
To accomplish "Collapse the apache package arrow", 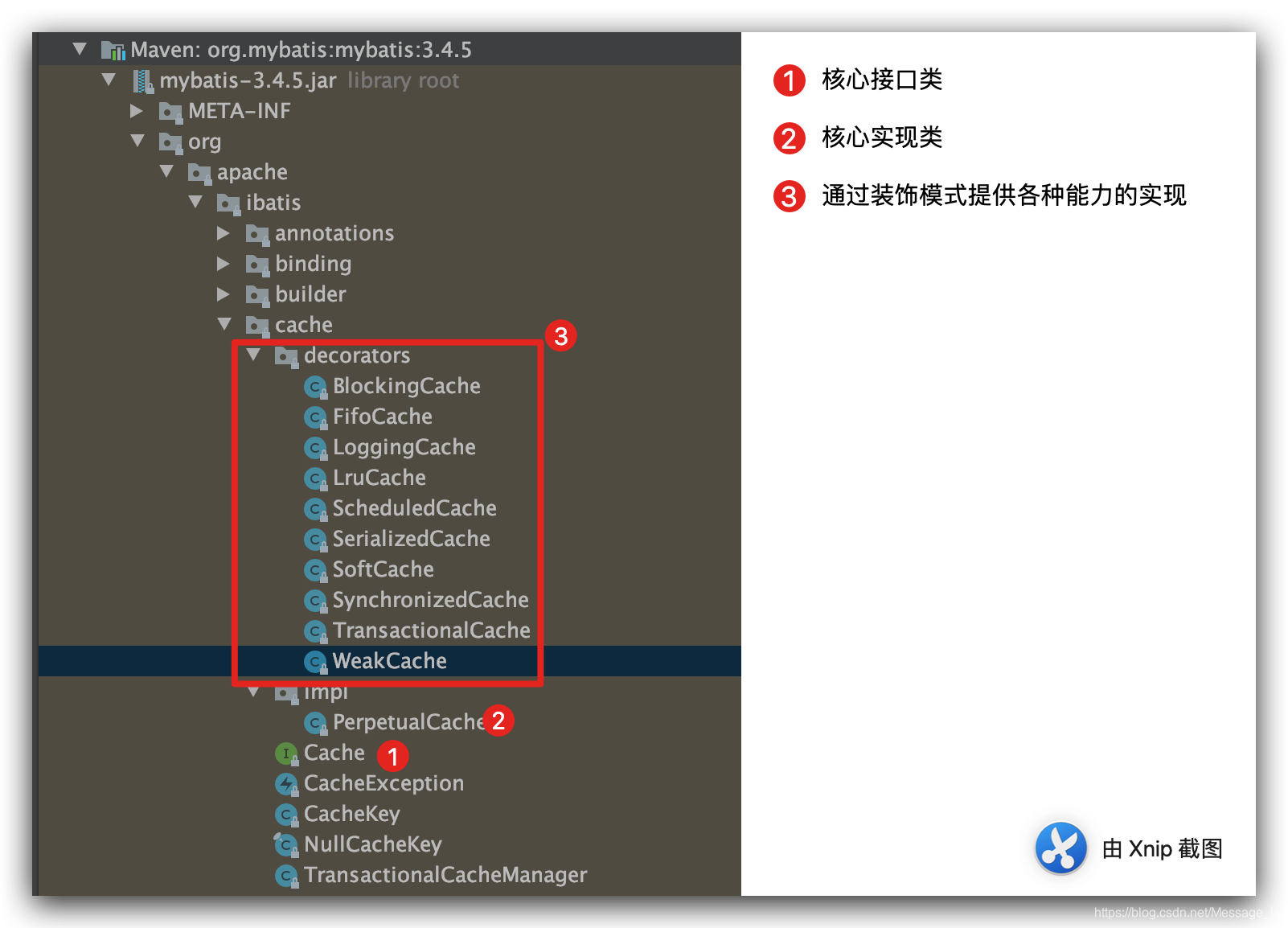I will coord(166,171).
